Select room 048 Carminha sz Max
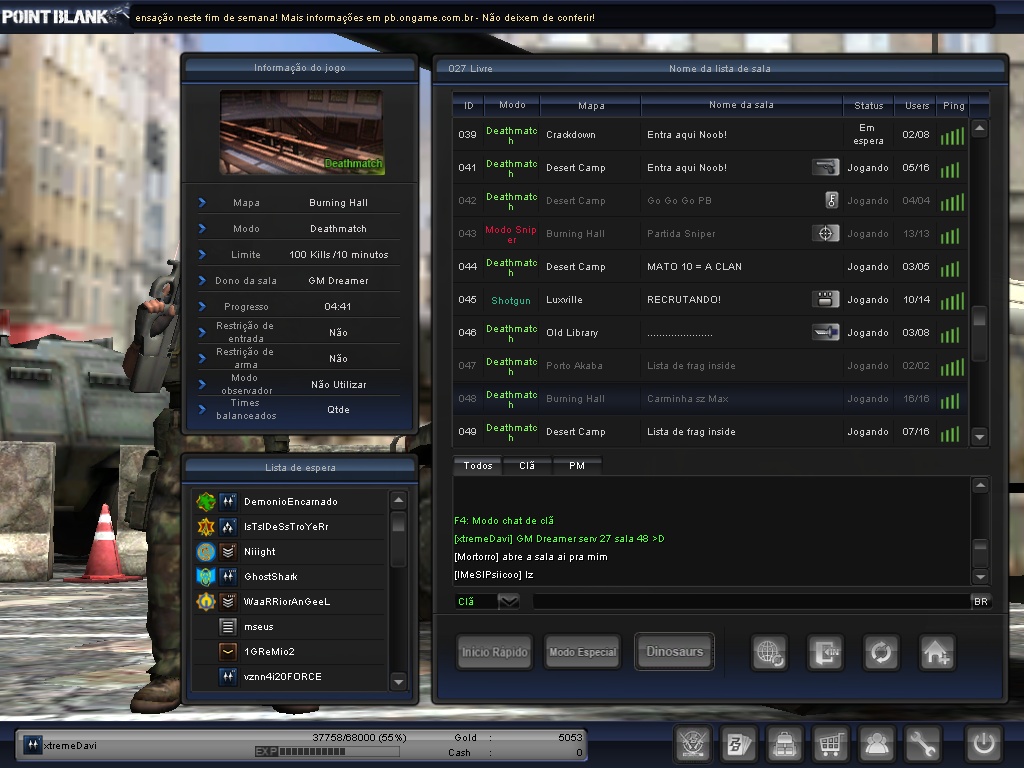 pos(709,398)
